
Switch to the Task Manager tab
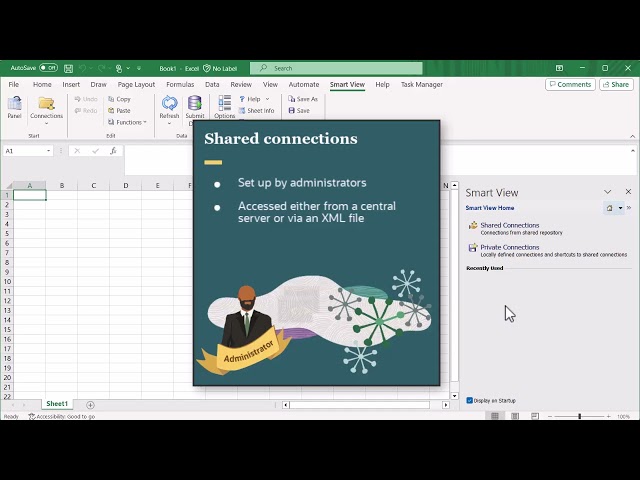click(x=422, y=84)
